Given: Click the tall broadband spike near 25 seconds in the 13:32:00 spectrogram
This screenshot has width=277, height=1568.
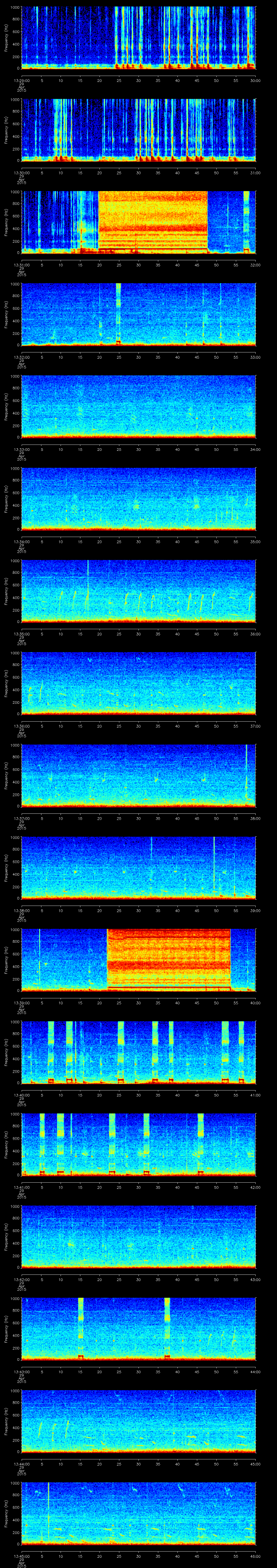Looking at the screenshot, I should pos(118,314).
